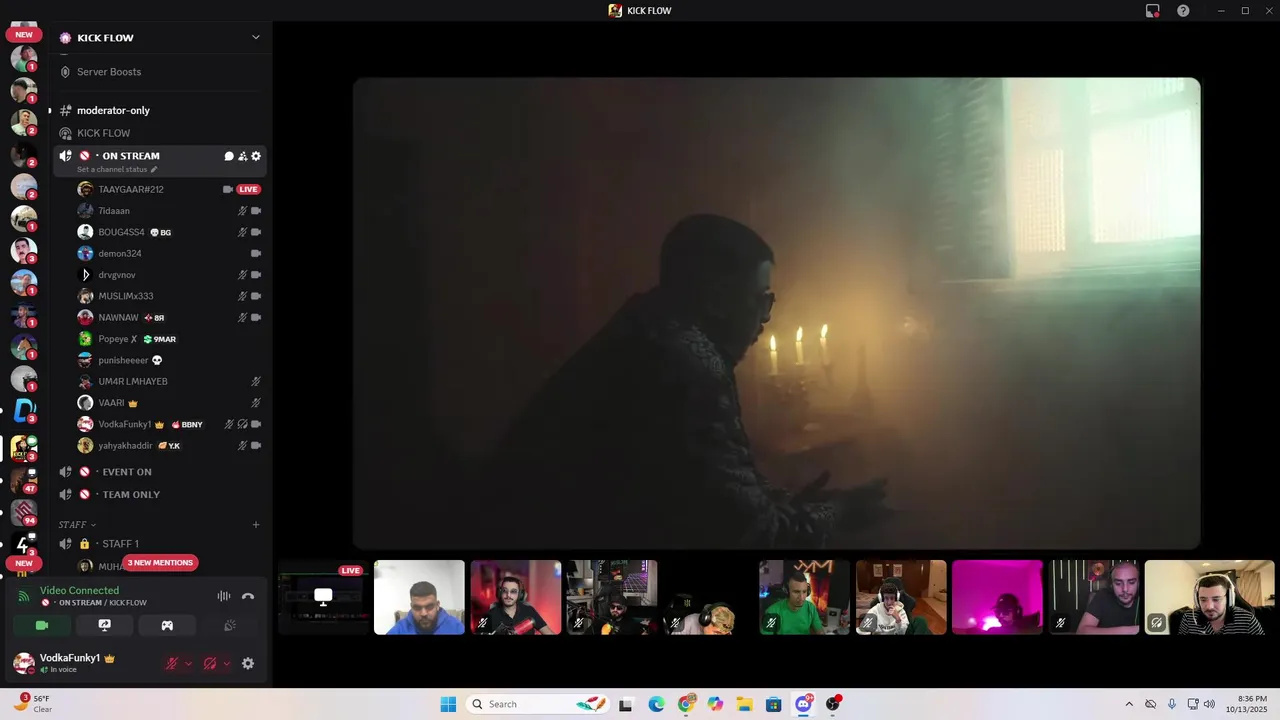Click the taskbar Search box
Viewport: 1280px width, 720px height.
click(538, 704)
